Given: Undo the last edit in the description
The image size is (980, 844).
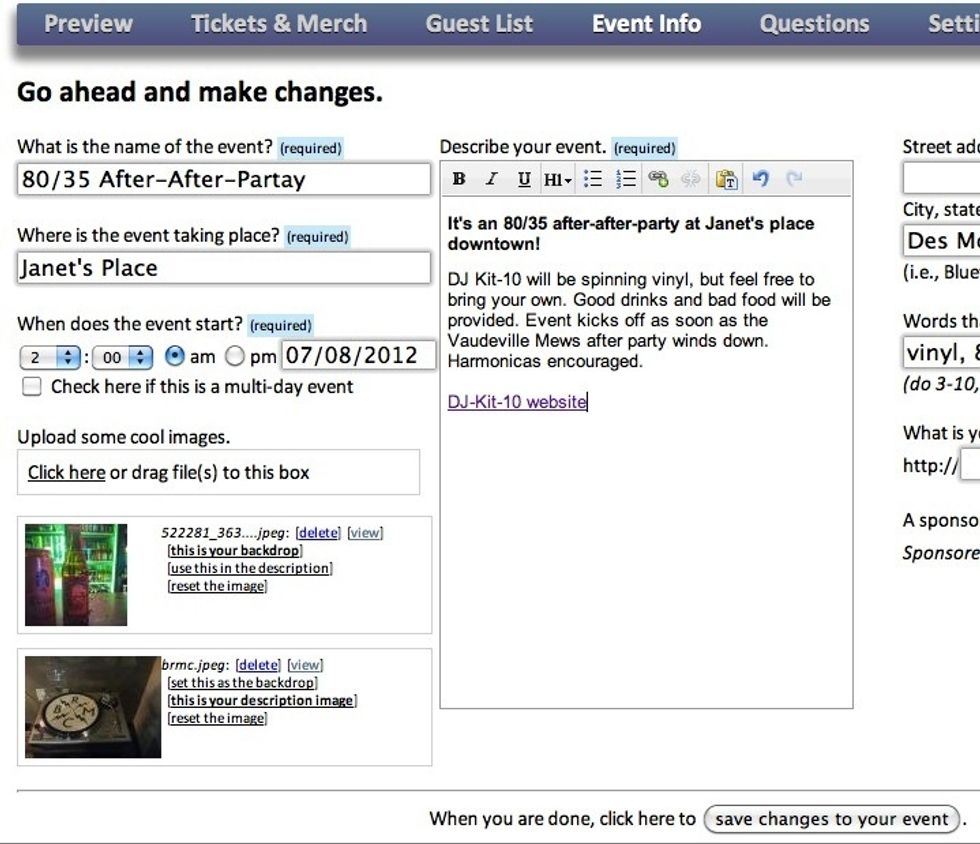Looking at the screenshot, I should pyautogui.click(x=761, y=179).
